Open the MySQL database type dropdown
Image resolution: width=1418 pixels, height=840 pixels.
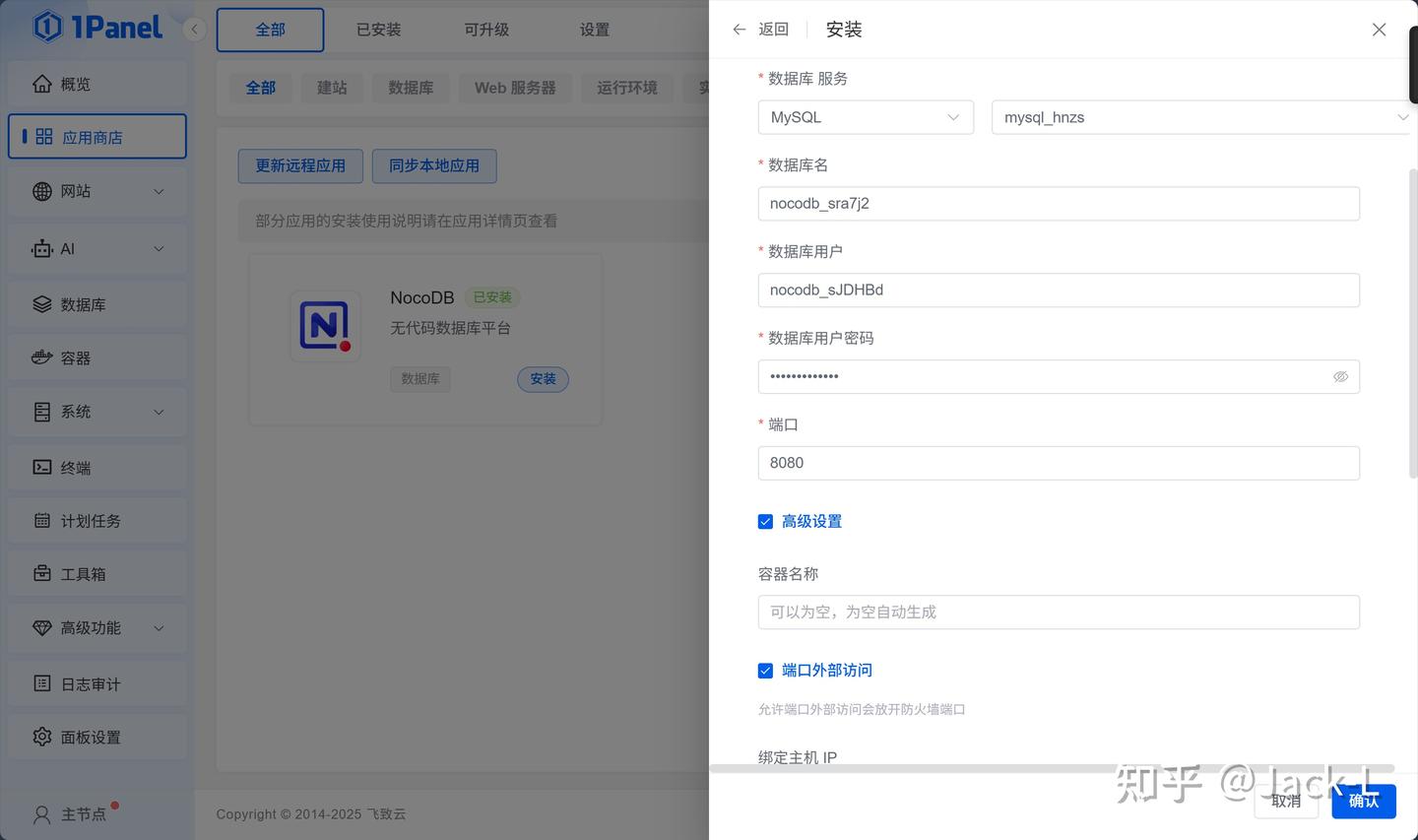pyautogui.click(x=865, y=117)
